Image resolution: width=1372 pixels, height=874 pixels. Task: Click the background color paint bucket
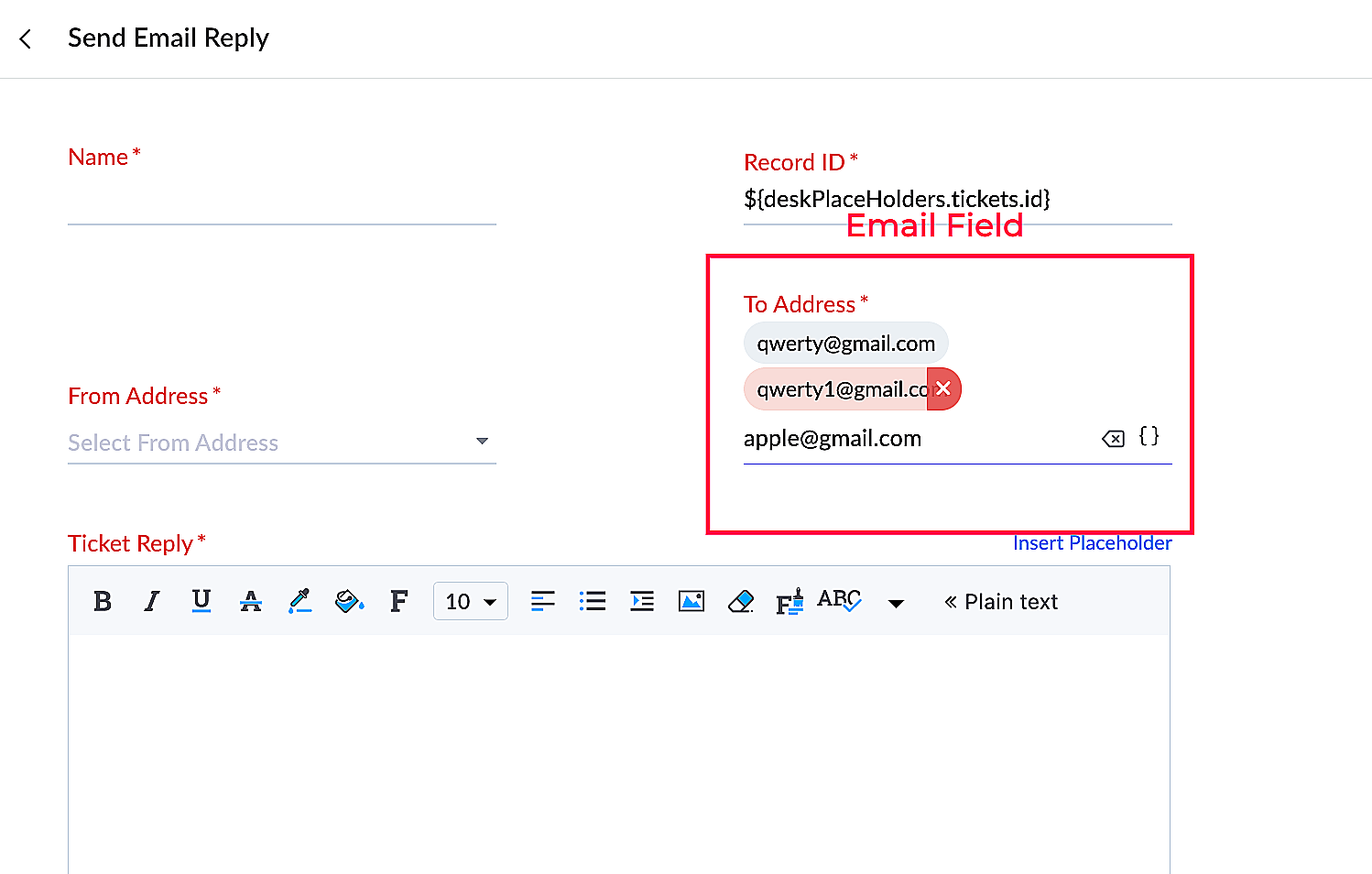(349, 602)
